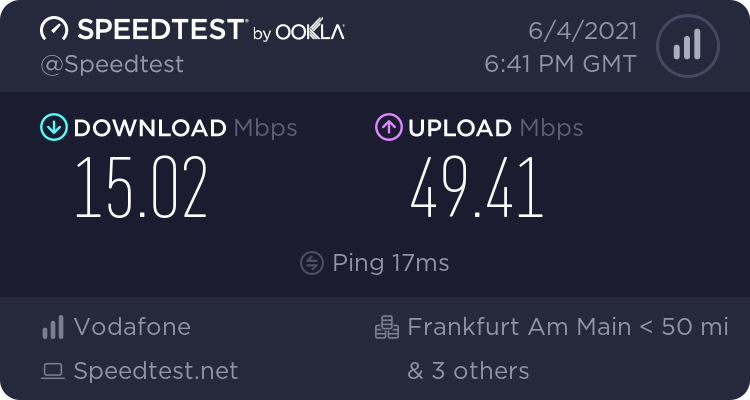The width and height of the screenshot is (750, 400).
Task: Click the ping circle icon
Action: point(312,263)
